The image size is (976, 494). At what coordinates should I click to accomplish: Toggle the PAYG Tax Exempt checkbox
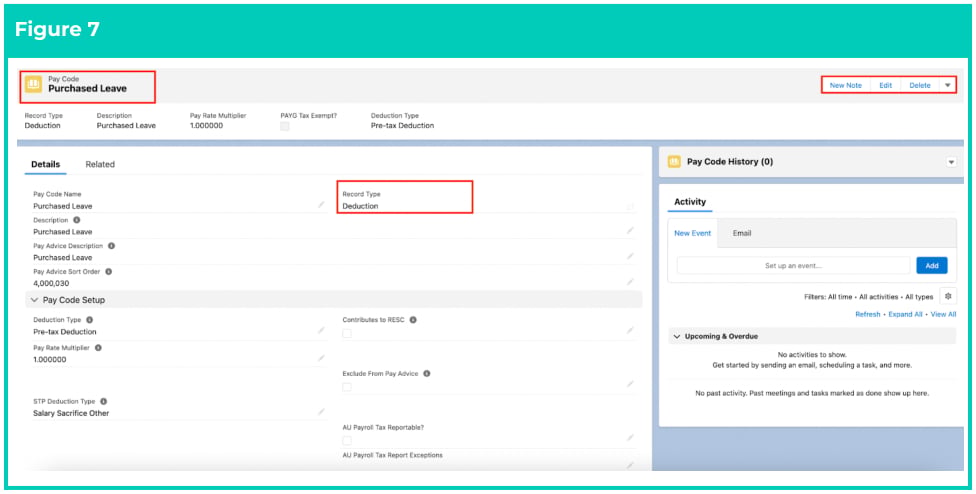click(285, 126)
